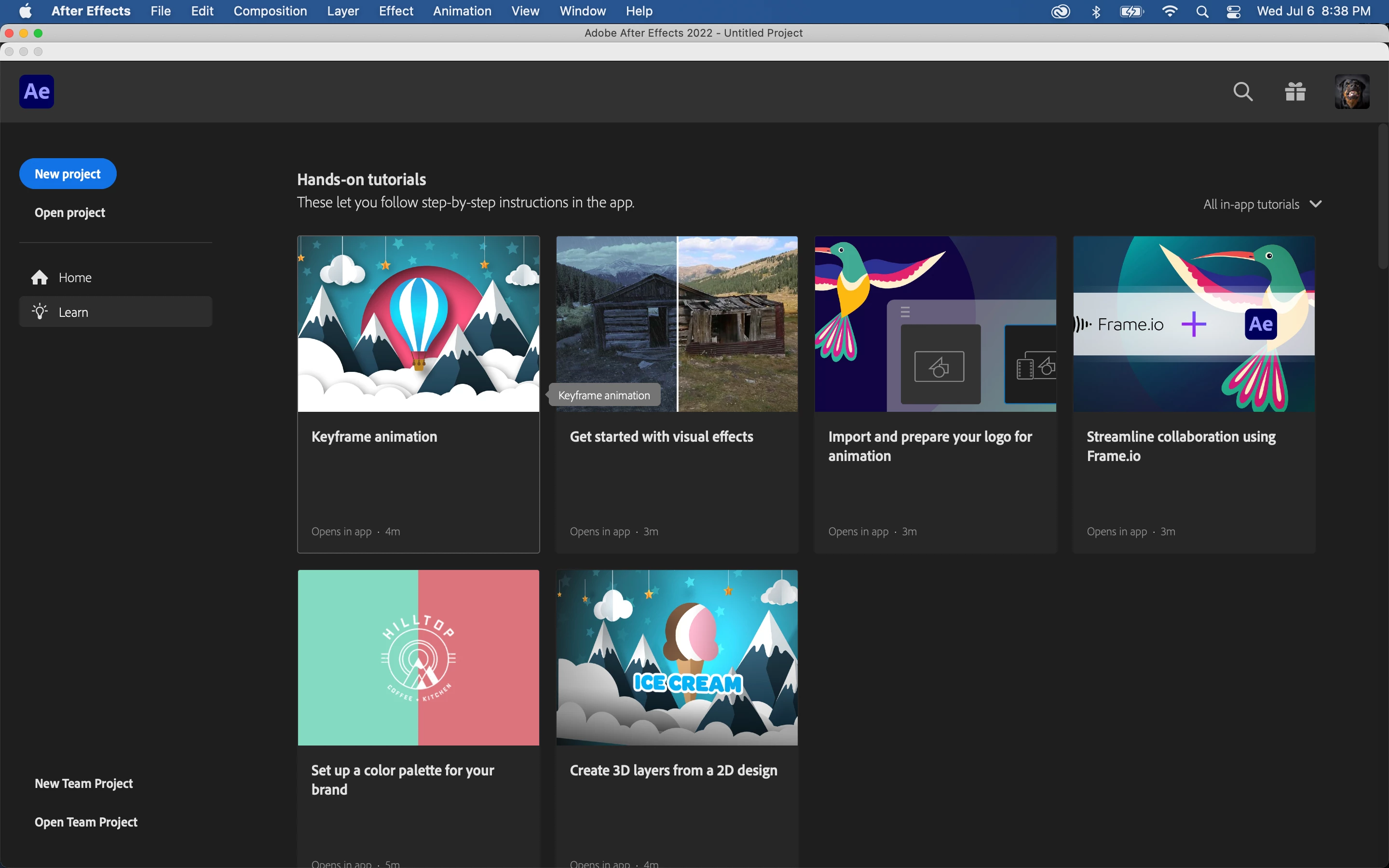This screenshot has width=1389, height=868.
Task: Click the Home house icon in sidebar
Action: click(40, 278)
